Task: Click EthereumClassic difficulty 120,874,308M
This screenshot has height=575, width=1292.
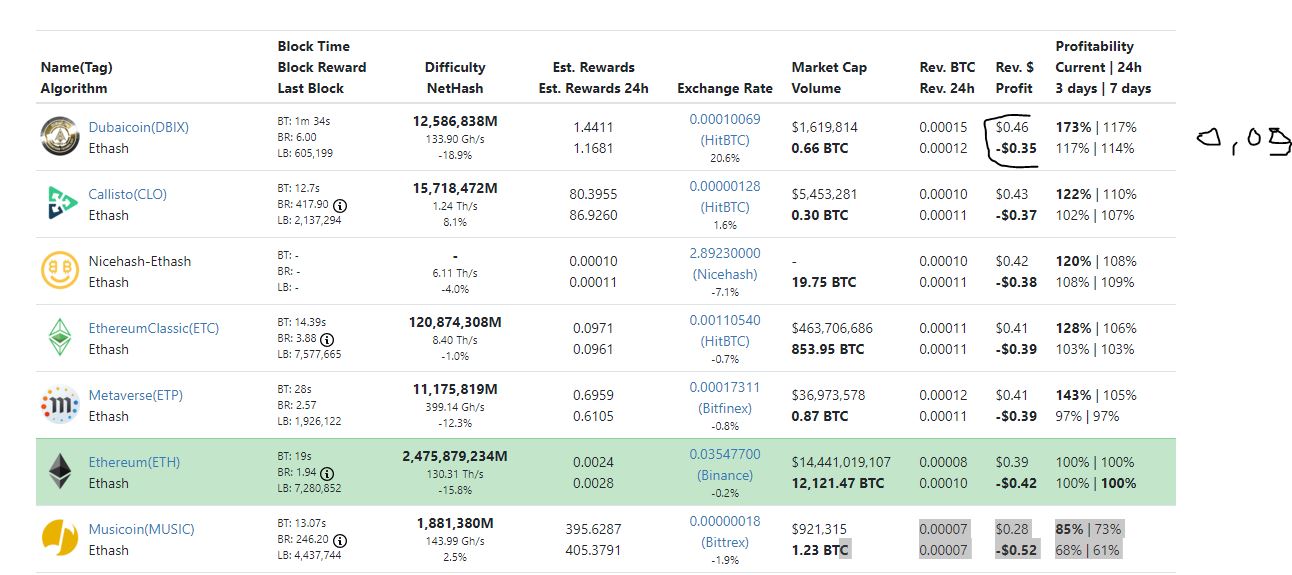Action: click(x=455, y=322)
